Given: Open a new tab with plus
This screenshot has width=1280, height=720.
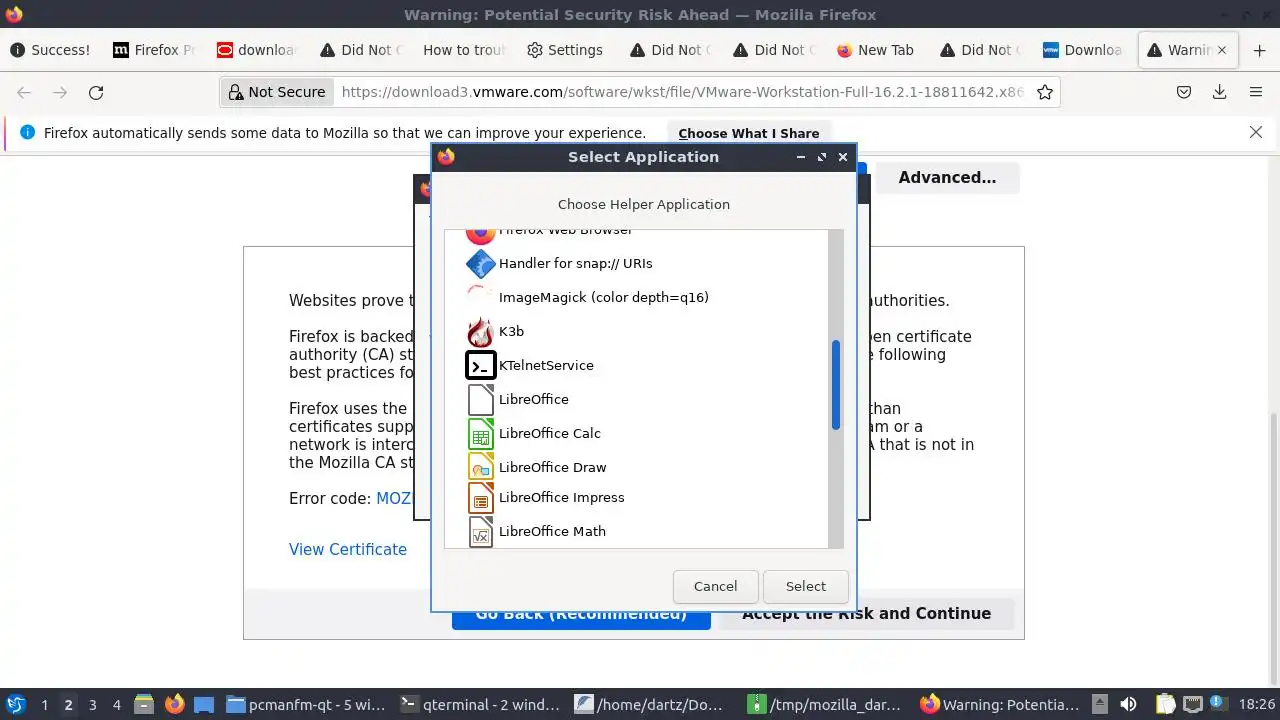Looking at the screenshot, I should click(1259, 50).
